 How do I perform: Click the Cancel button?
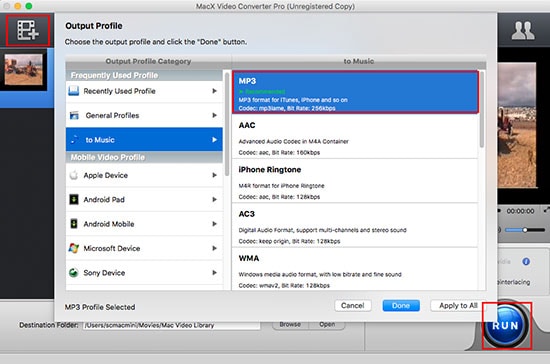353,305
